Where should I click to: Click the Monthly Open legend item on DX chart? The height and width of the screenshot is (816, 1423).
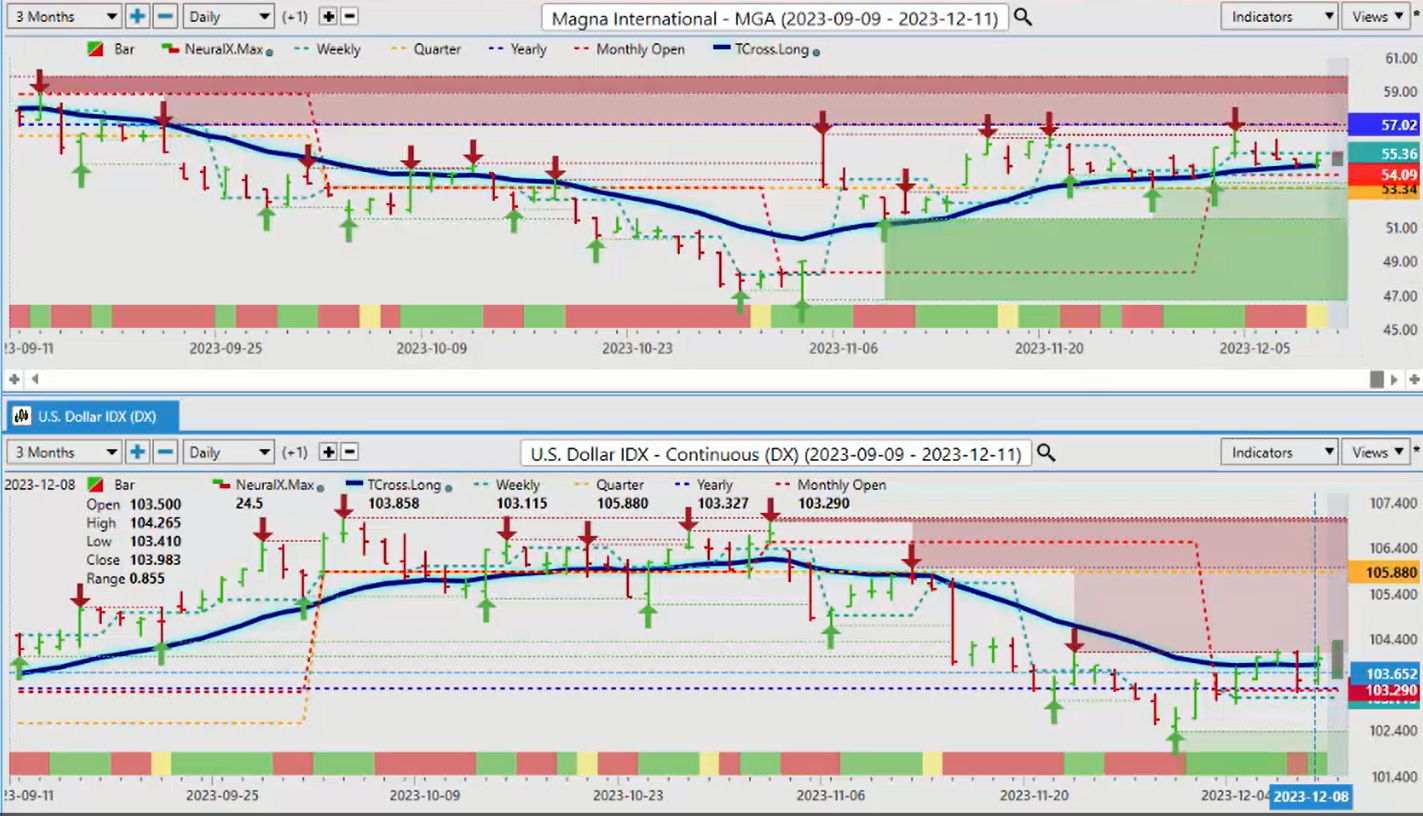click(x=830, y=485)
